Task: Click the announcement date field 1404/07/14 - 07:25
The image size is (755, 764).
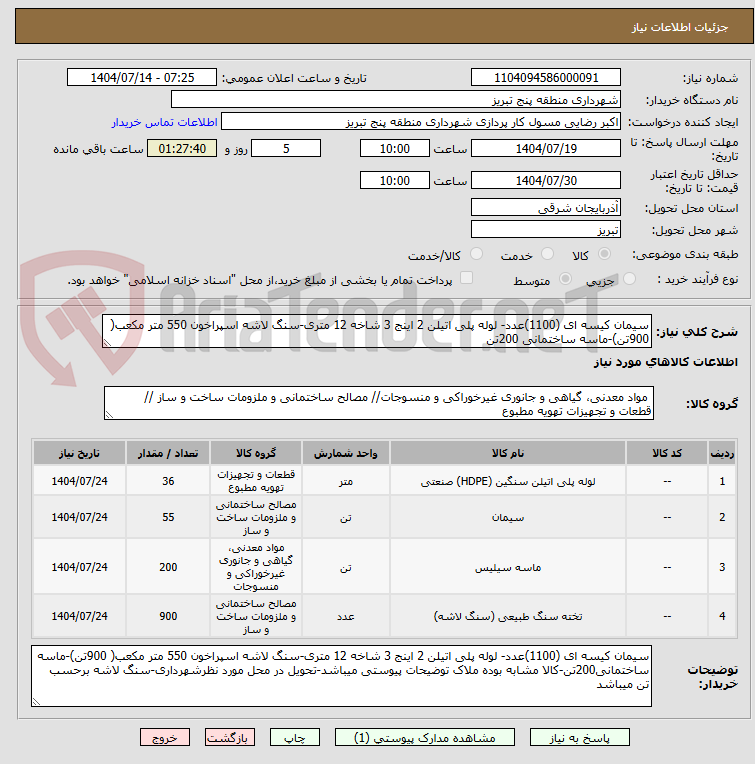Action: coord(142,77)
